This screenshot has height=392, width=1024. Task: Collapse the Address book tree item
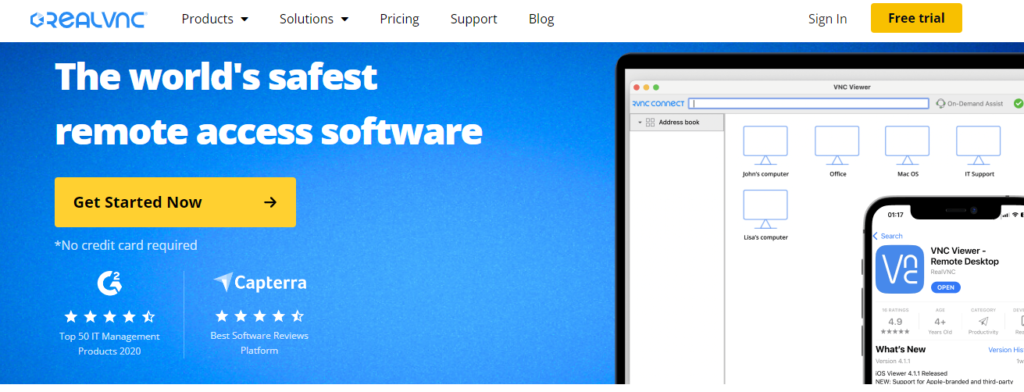640,122
